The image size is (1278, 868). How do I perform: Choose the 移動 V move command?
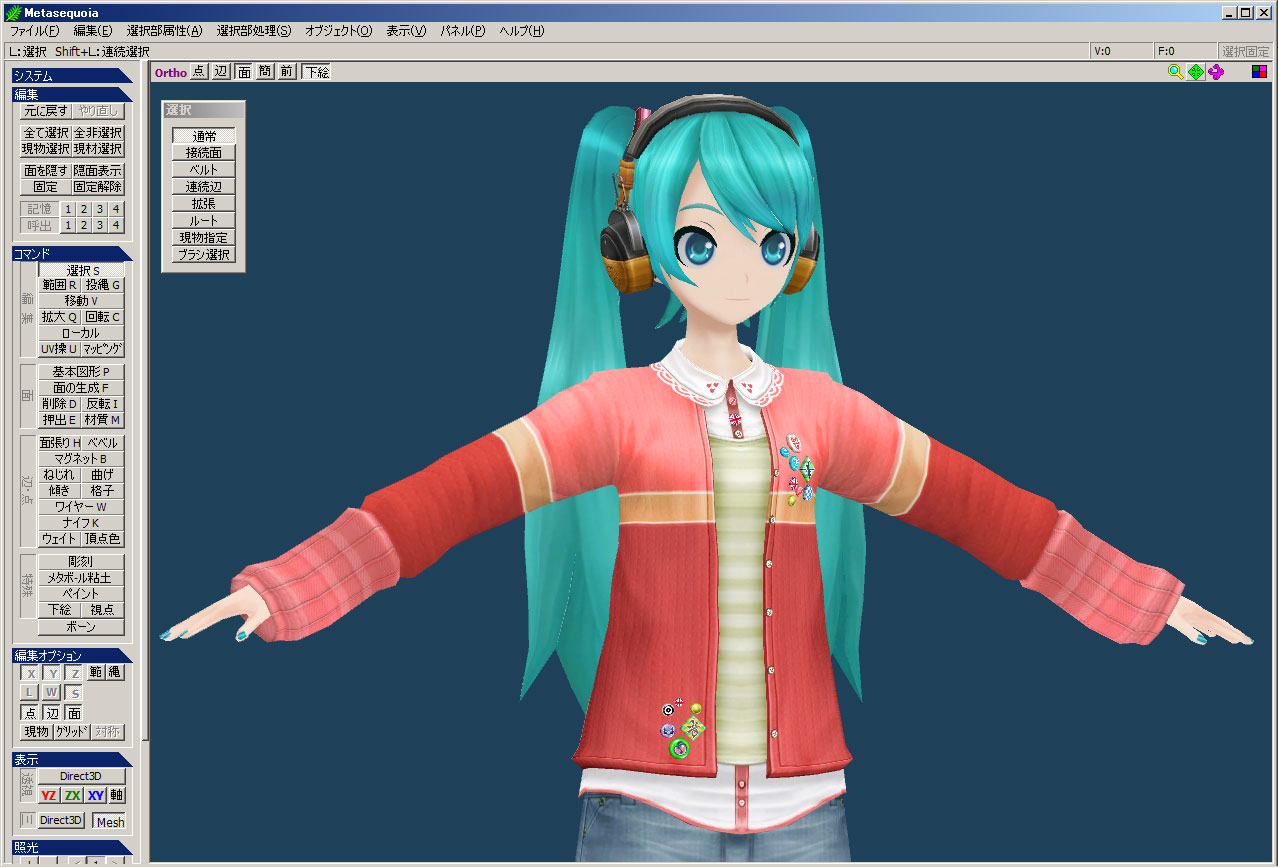point(81,301)
